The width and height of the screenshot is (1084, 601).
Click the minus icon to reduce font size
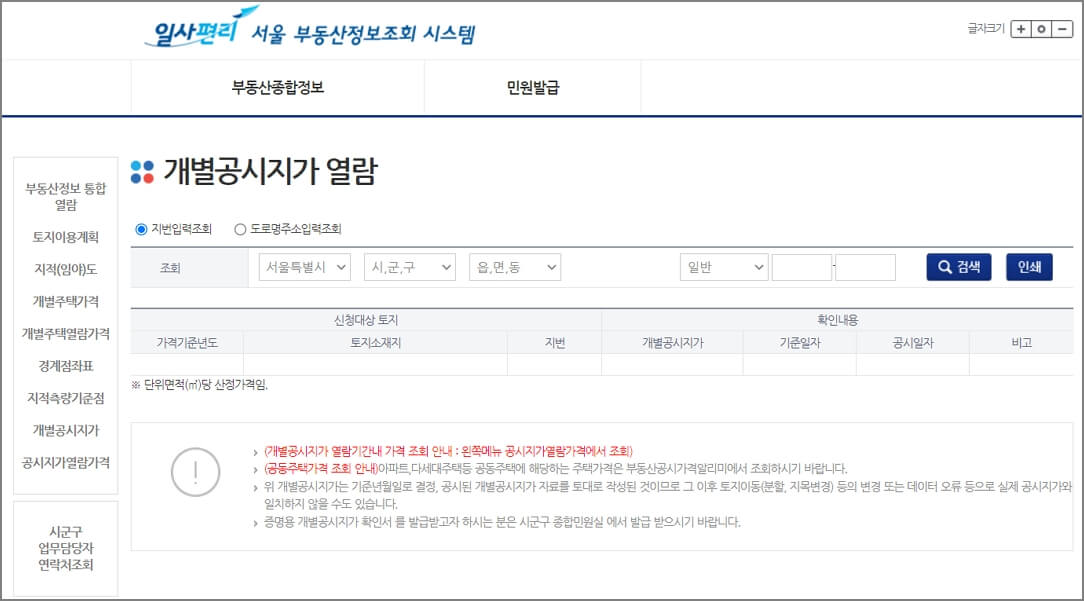click(1063, 29)
